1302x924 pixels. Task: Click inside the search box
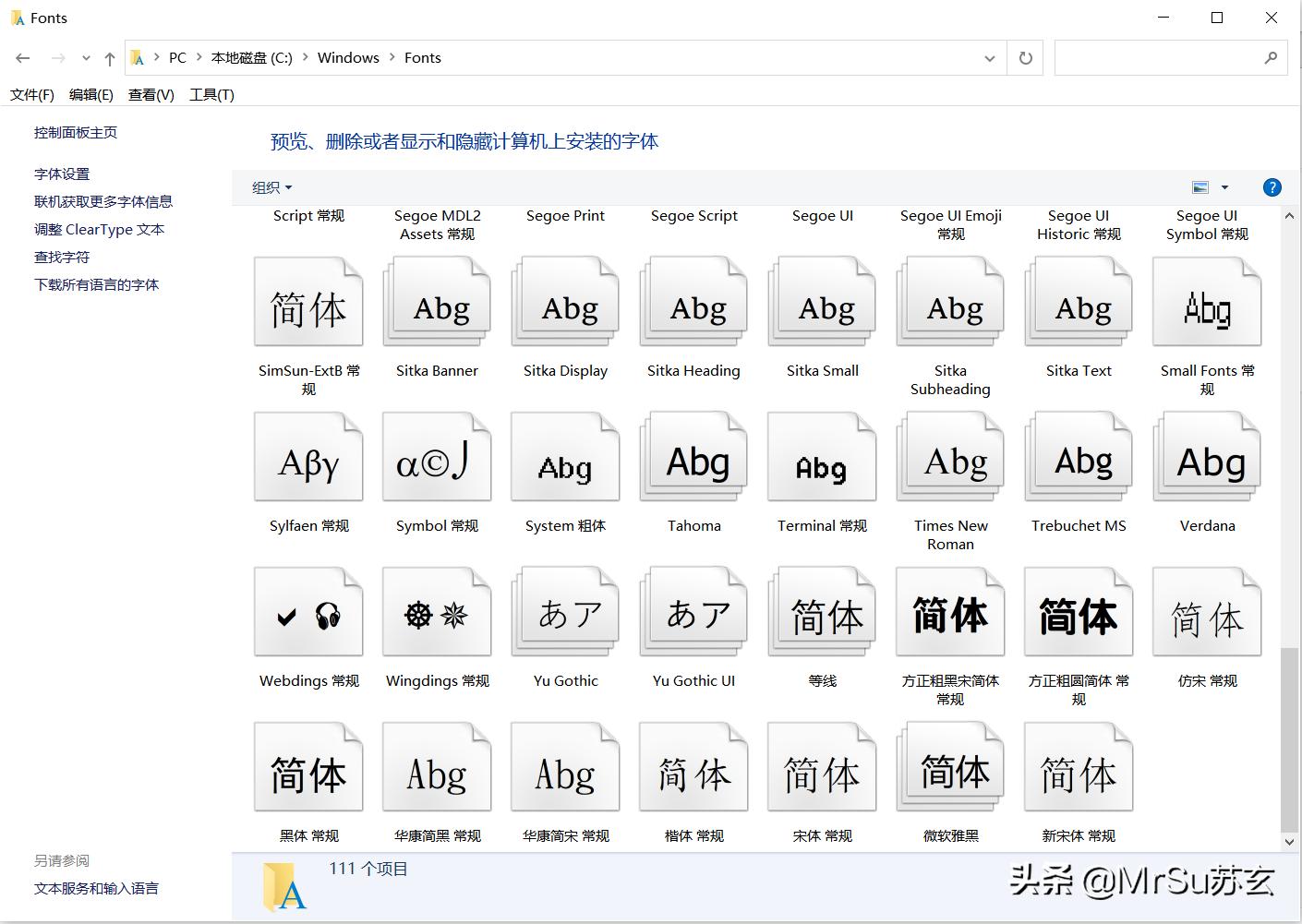click(1159, 57)
